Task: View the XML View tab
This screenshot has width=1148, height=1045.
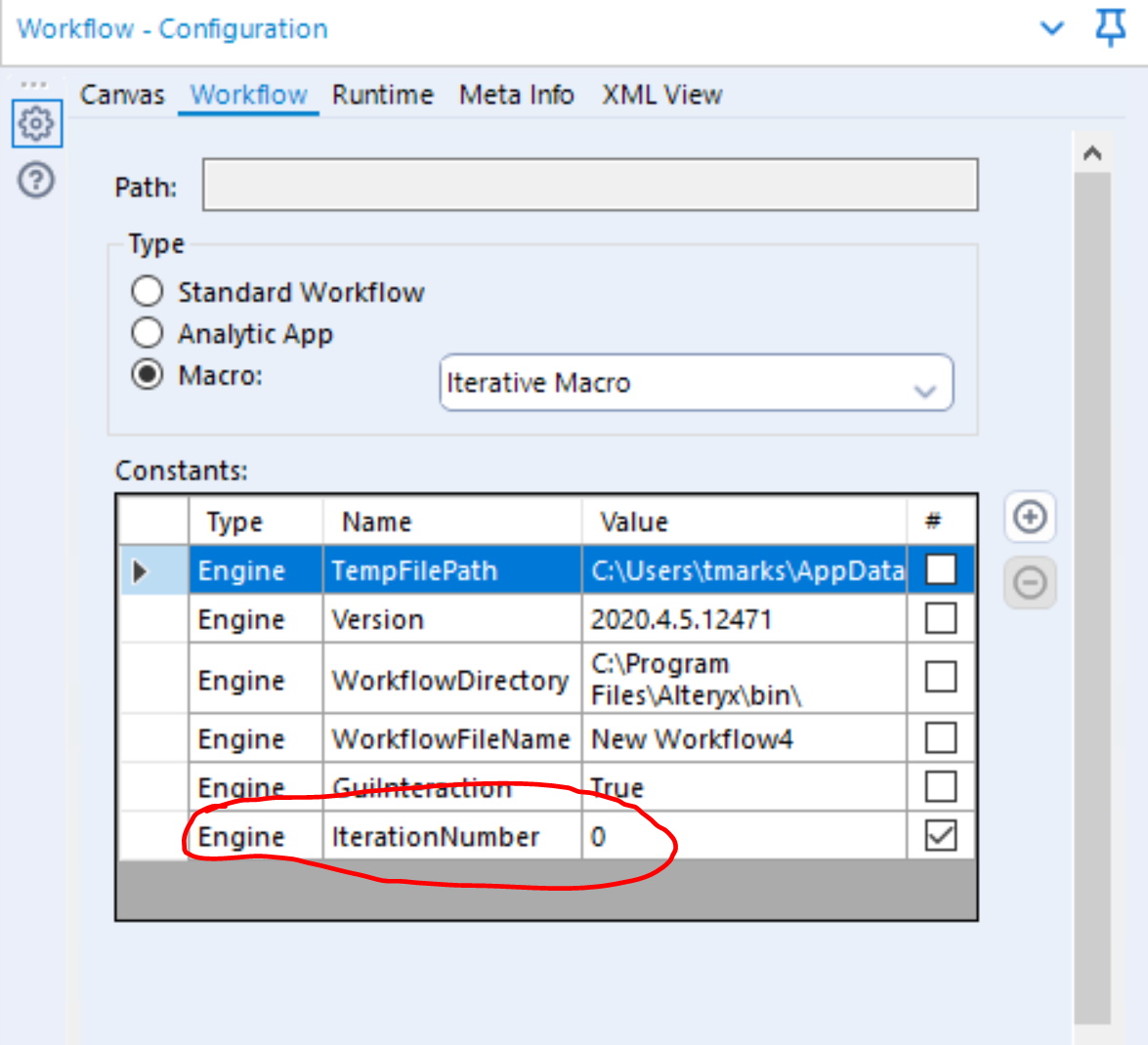Action: pyautogui.click(x=660, y=94)
